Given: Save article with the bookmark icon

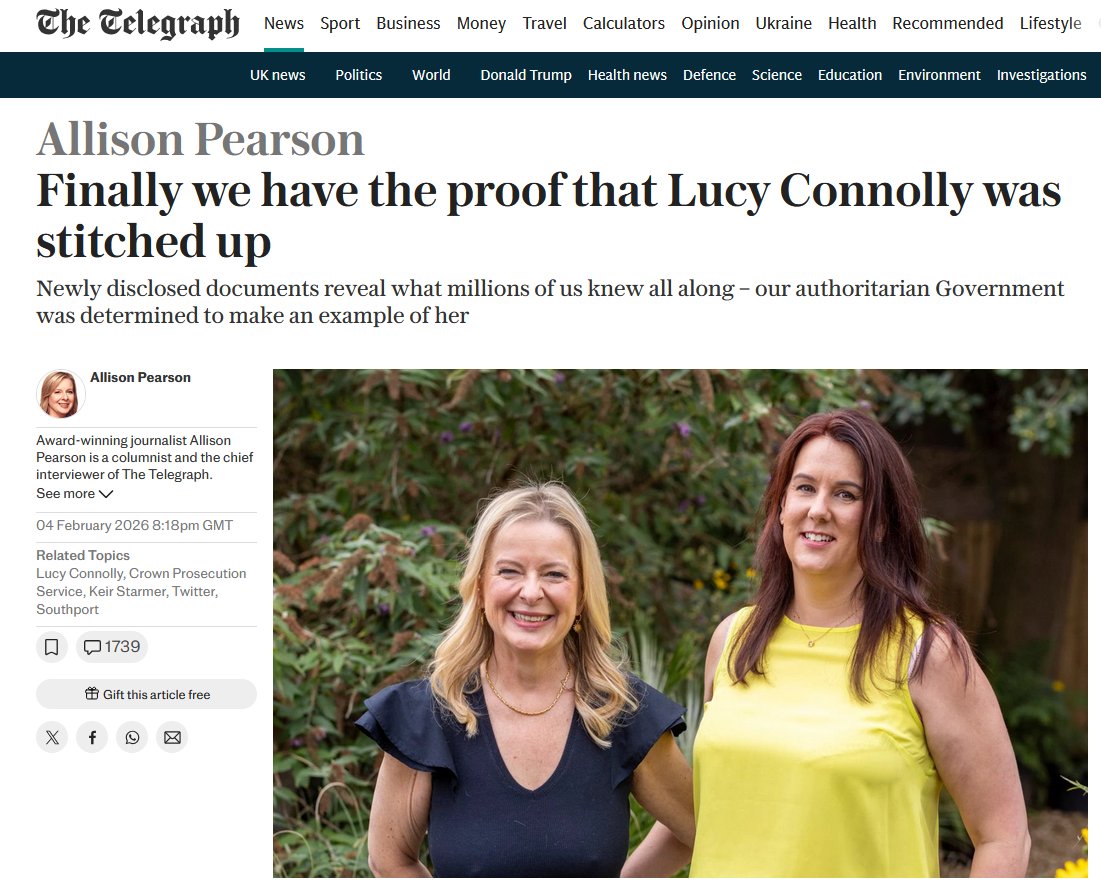Looking at the screenshot, I should click(x=51, y=647).
